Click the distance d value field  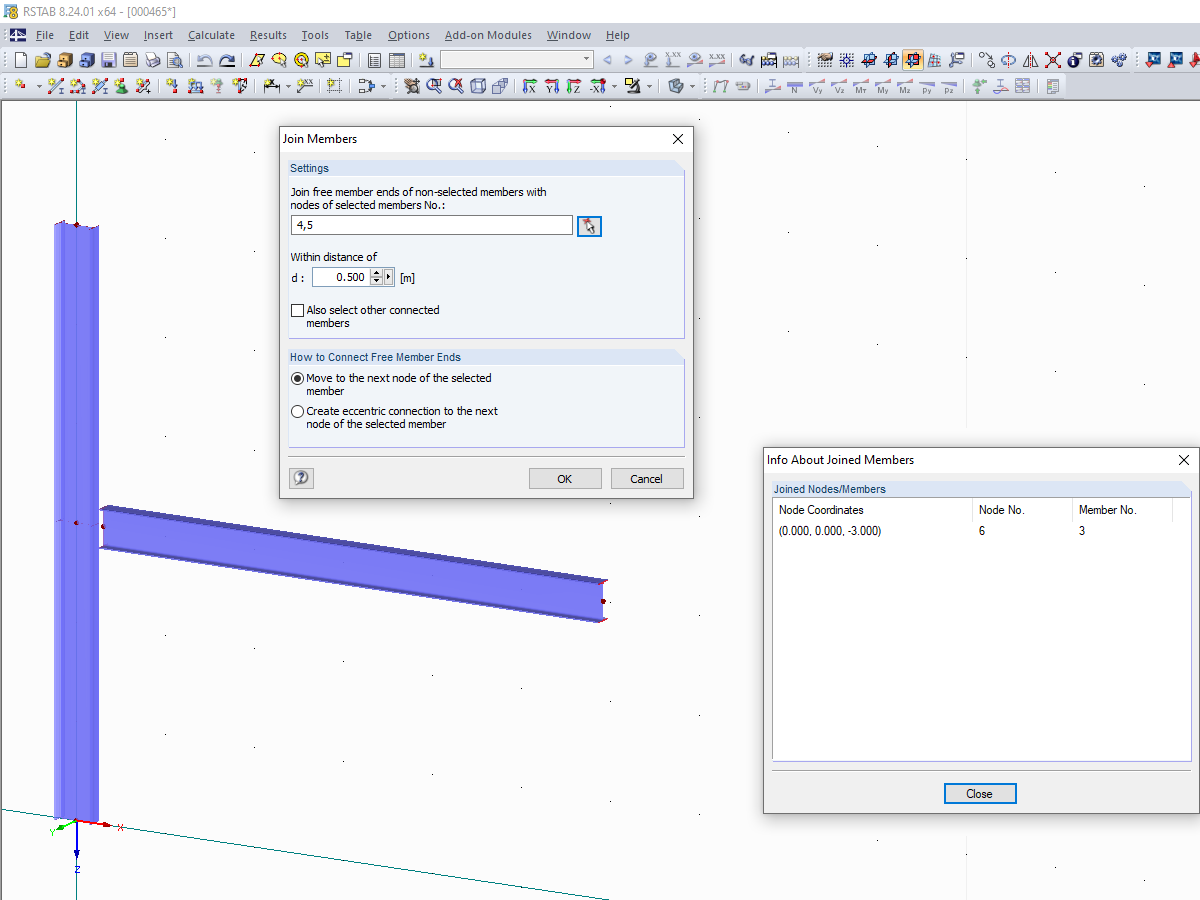pyautogui.click(x=341, y=277)
